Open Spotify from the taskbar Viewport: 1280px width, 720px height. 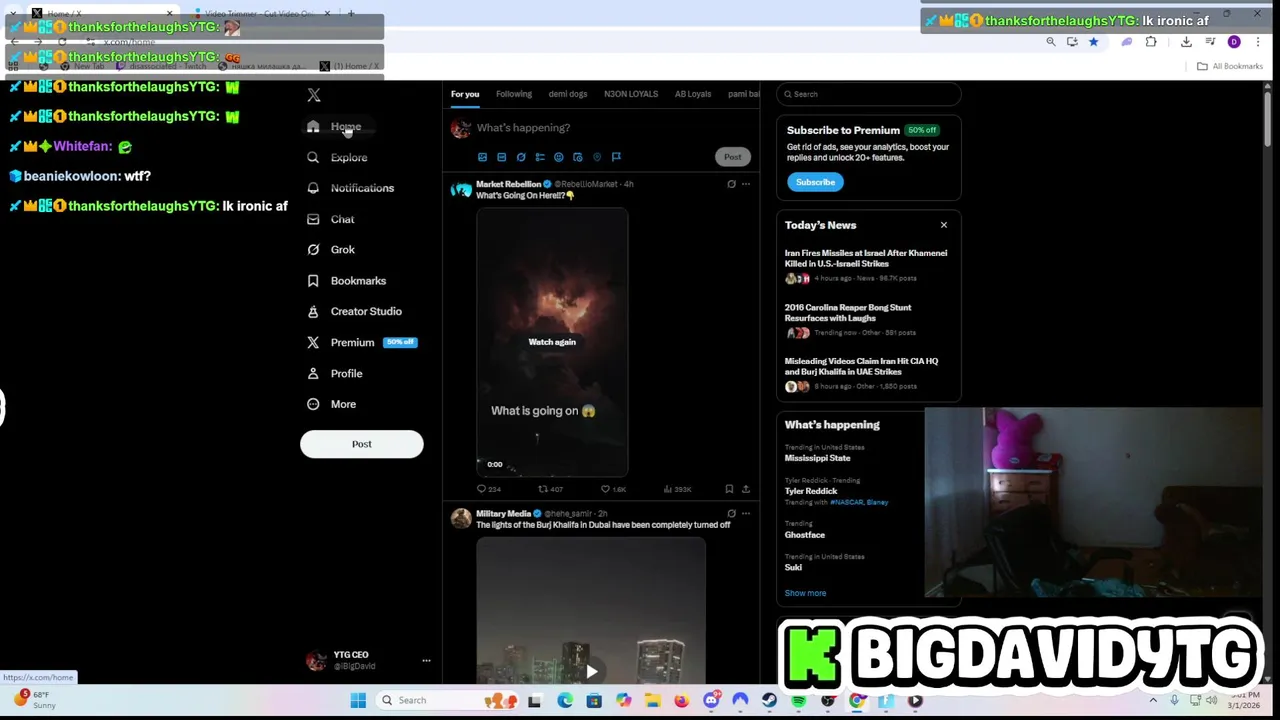click(x=799, y=701)
